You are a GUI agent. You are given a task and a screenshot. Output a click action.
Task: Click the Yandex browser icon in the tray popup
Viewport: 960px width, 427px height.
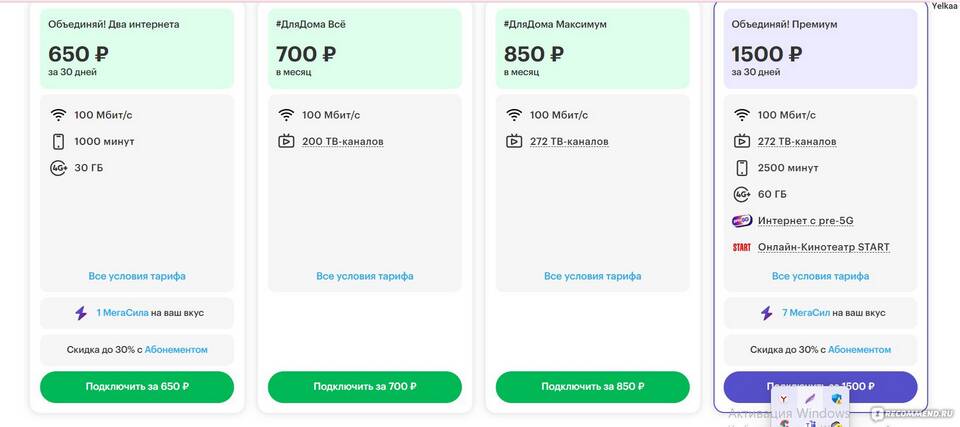click(x=783, y=399)
